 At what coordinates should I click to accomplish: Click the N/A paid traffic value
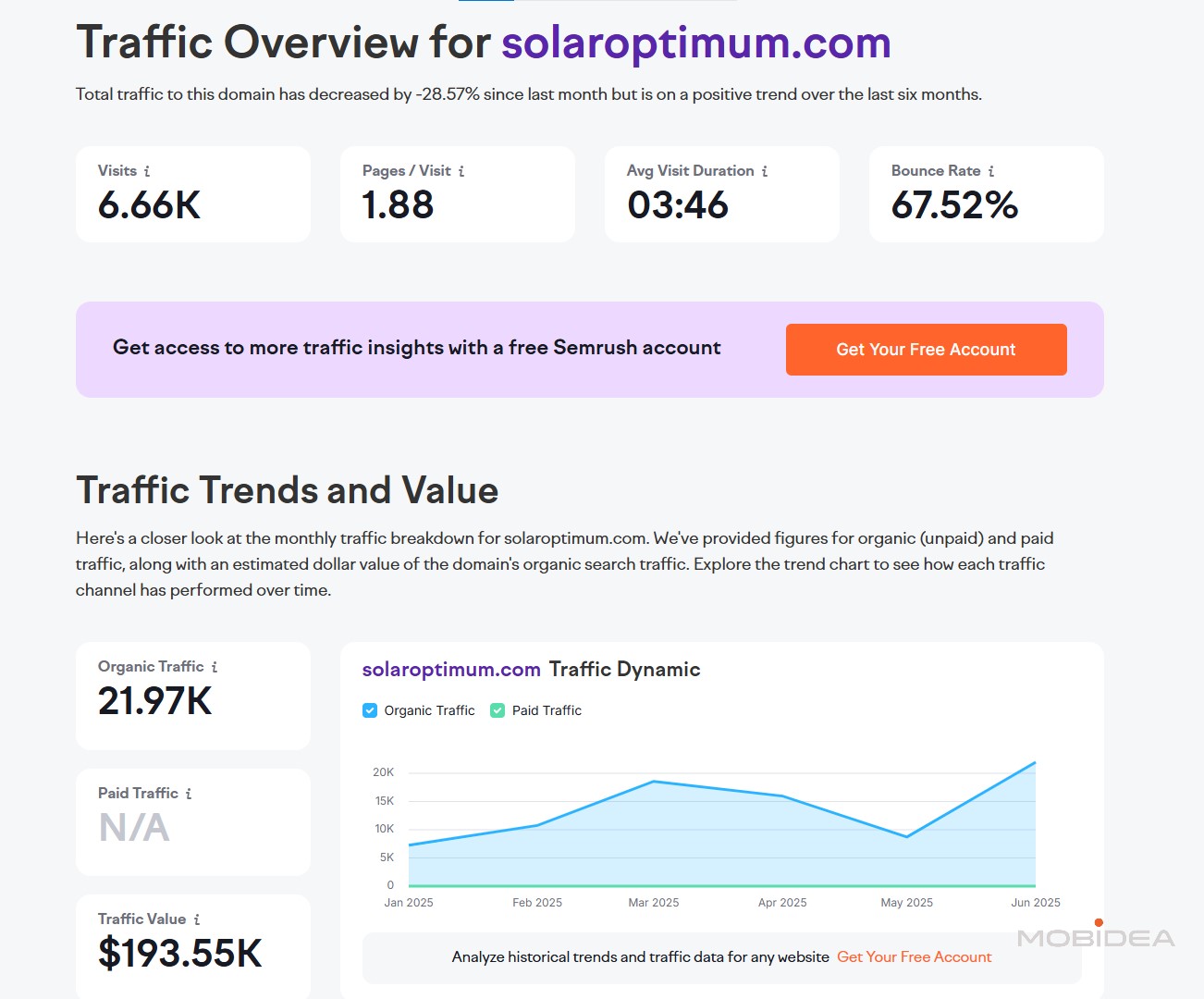134,828
